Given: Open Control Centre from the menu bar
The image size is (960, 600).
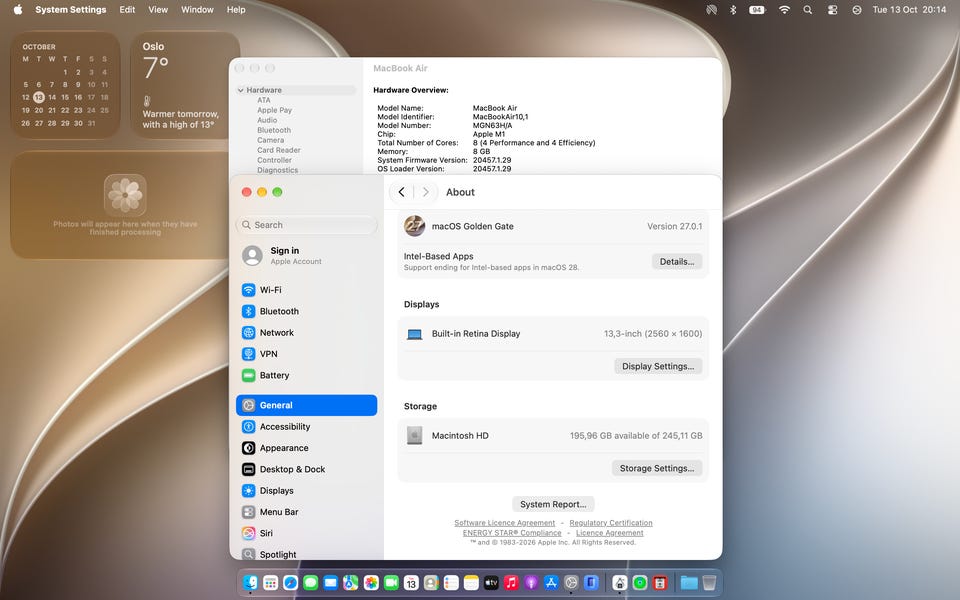Looking at the screenshot, I should 833,10.
